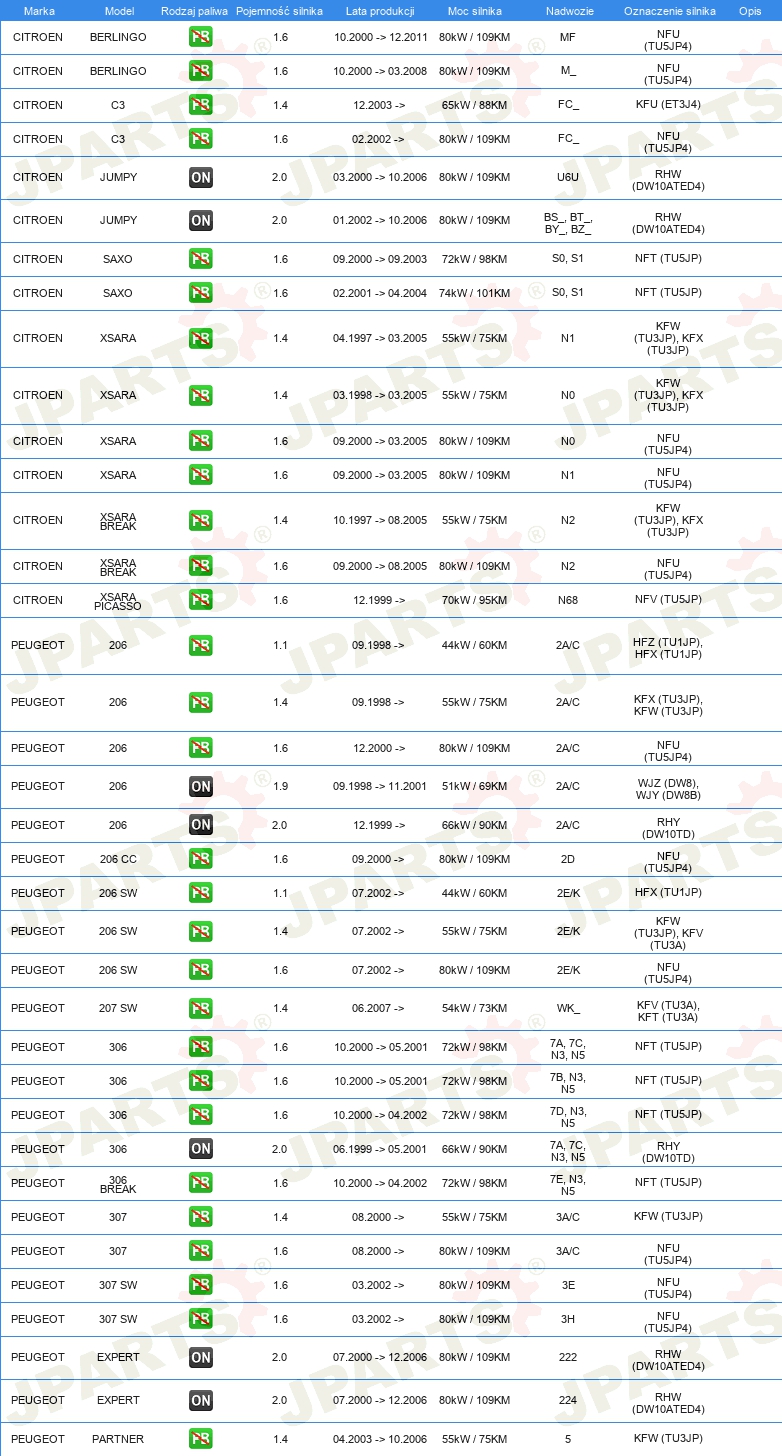Select power cell 74kW / 101KM

(475, 293)
